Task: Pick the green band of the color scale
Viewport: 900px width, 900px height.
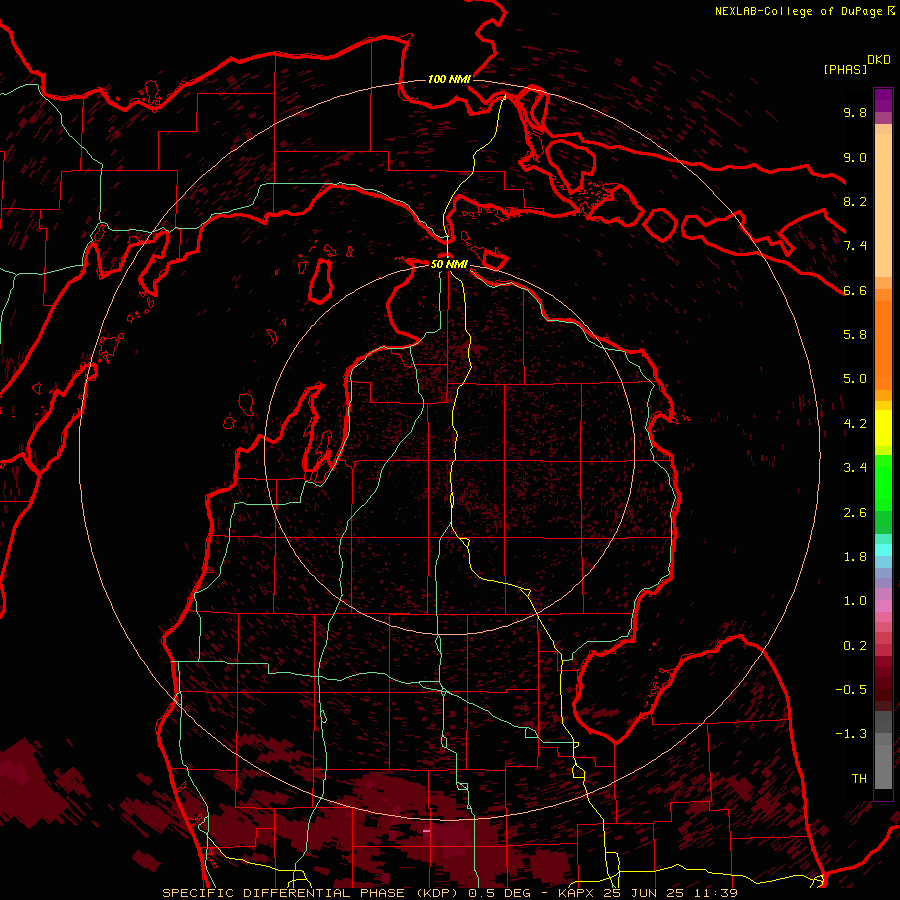Action: click(x=883, y=482)
